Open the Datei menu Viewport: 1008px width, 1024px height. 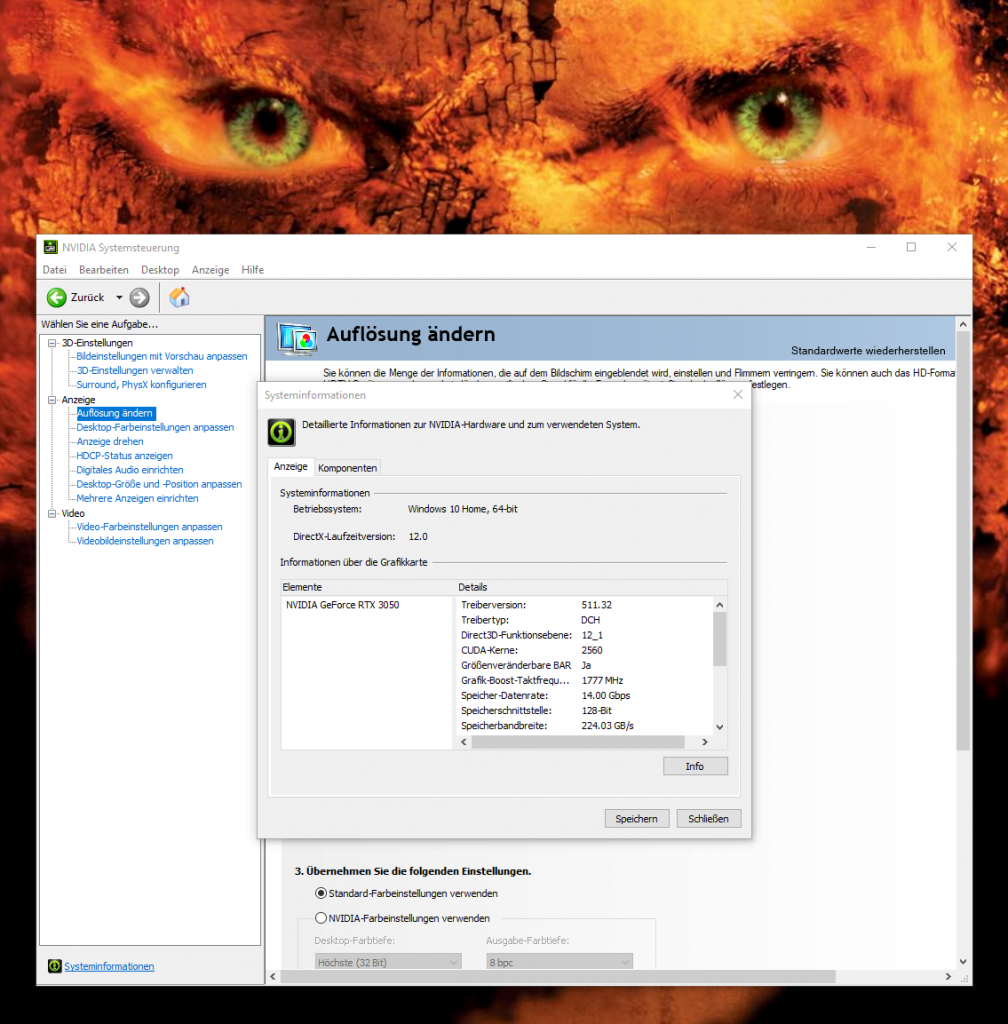coord(55,270)
